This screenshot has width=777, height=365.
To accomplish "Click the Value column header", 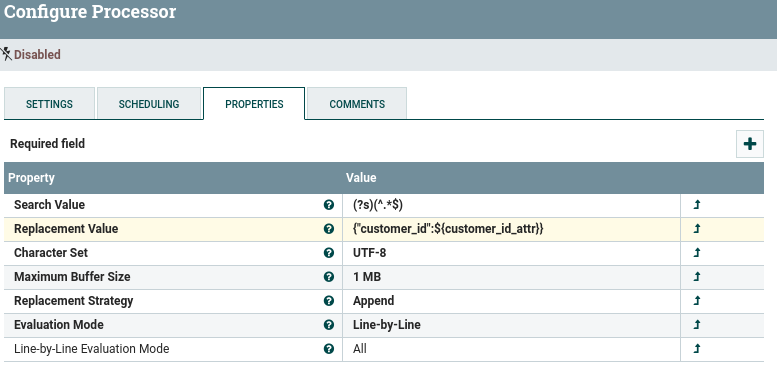I will point(361,178).
